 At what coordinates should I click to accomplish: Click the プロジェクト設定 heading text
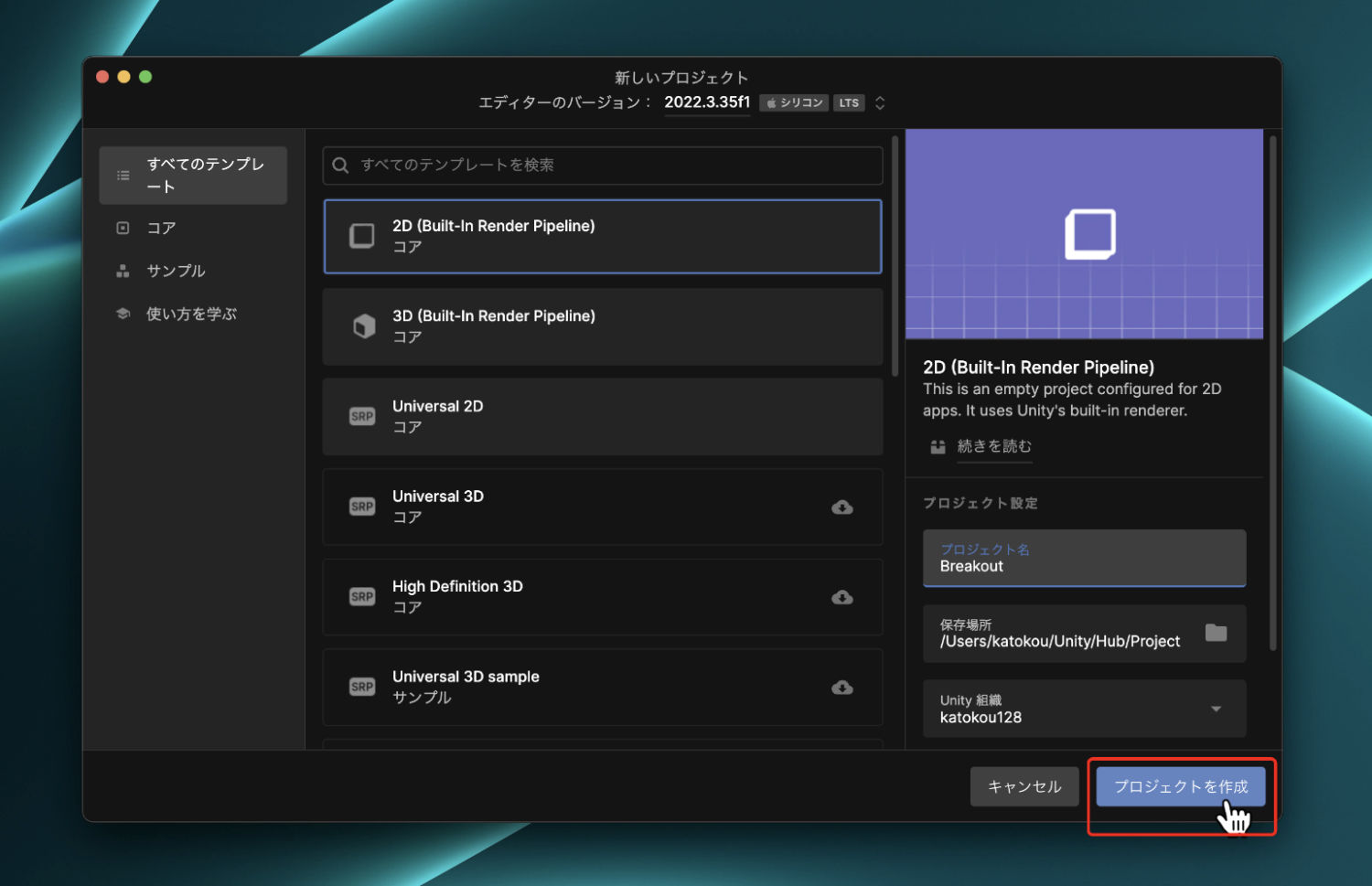(980, 503)
